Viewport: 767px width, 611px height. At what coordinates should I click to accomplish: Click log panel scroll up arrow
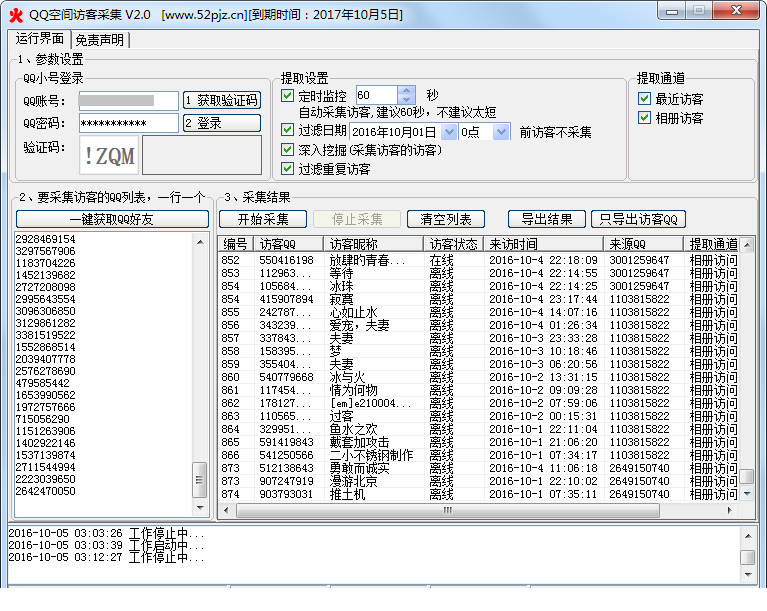pyautogui.click(x=748, y=536)
